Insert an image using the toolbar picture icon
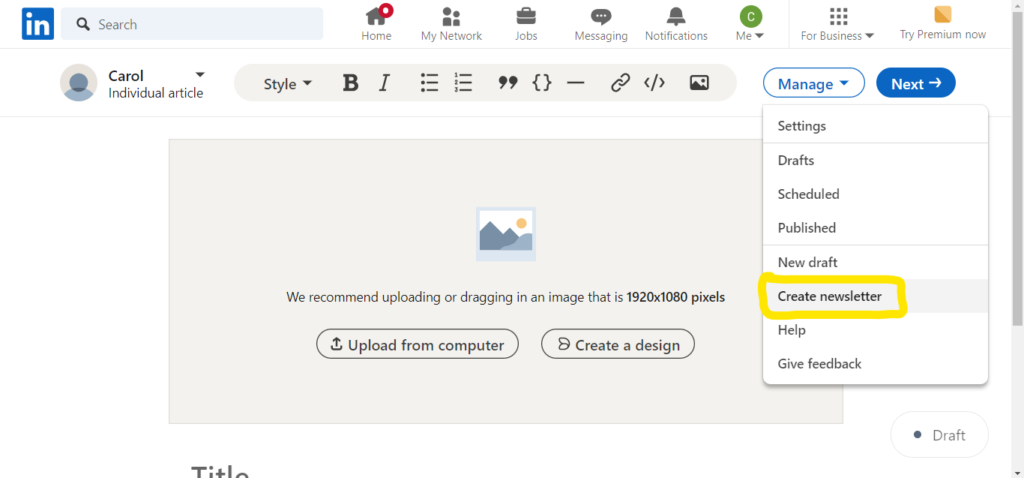The width and height of the screenshot is (1024, 478). [699, 84]
